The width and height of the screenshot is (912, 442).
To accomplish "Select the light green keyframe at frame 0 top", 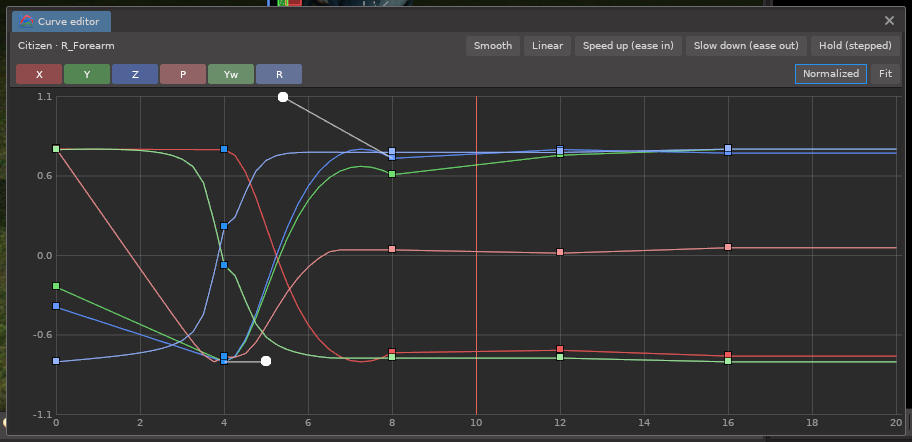I will click(56, 149).
